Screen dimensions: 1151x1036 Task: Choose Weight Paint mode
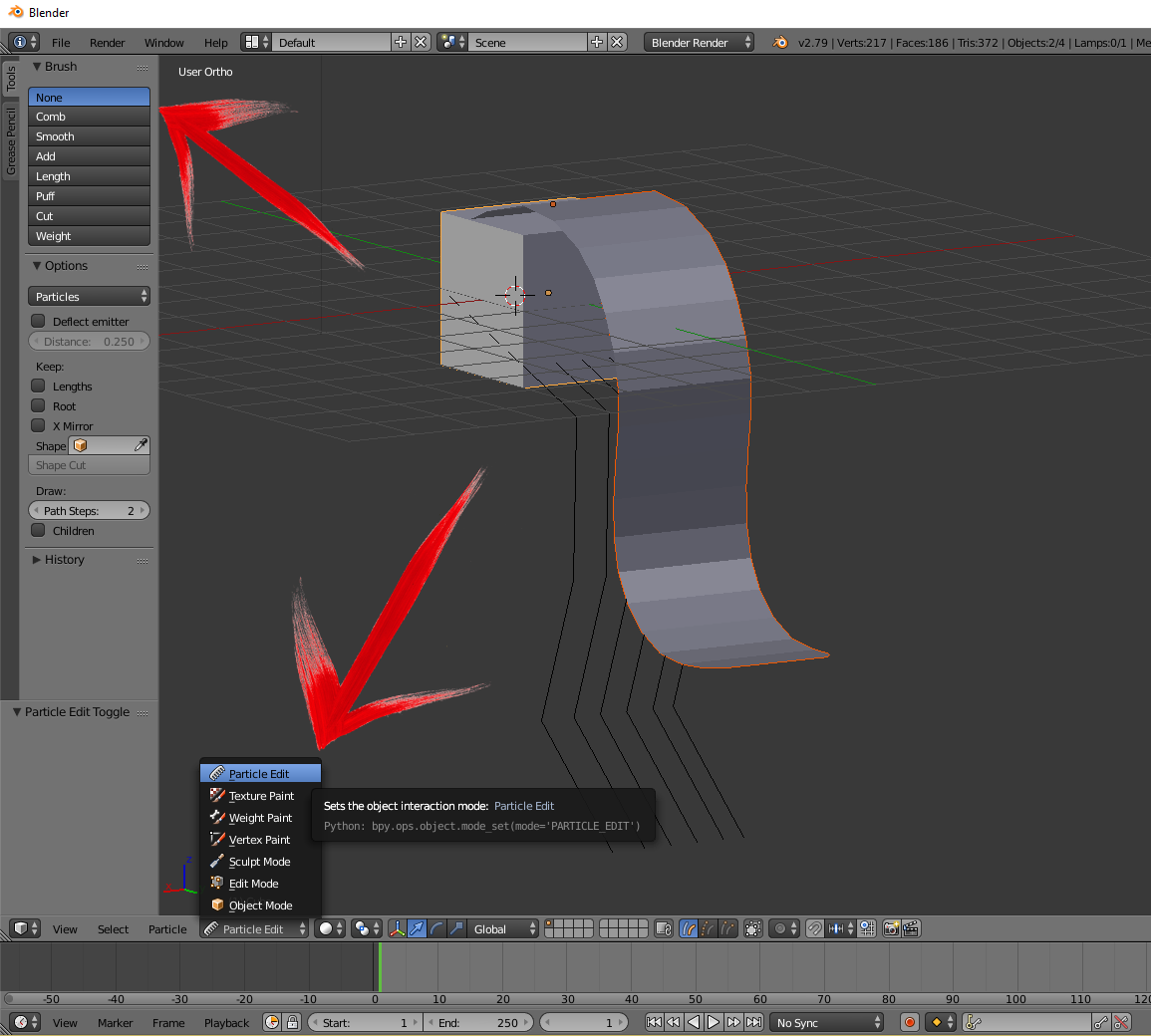click(x=260, y=818)
